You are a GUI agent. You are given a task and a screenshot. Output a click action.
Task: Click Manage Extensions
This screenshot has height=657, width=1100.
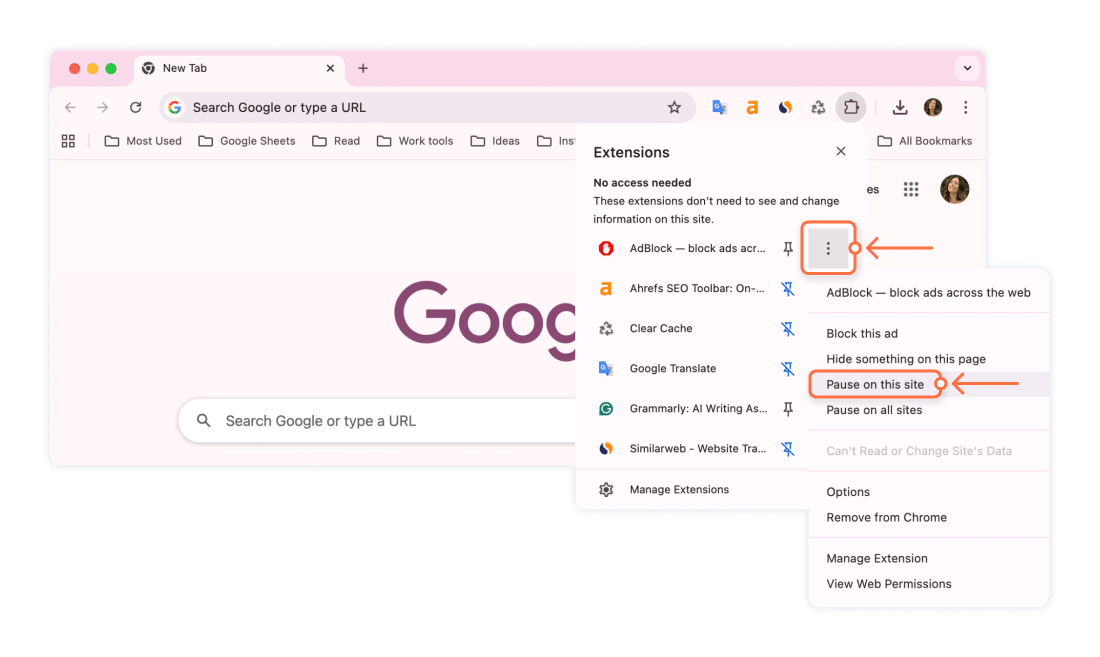[x=679, y=489]
